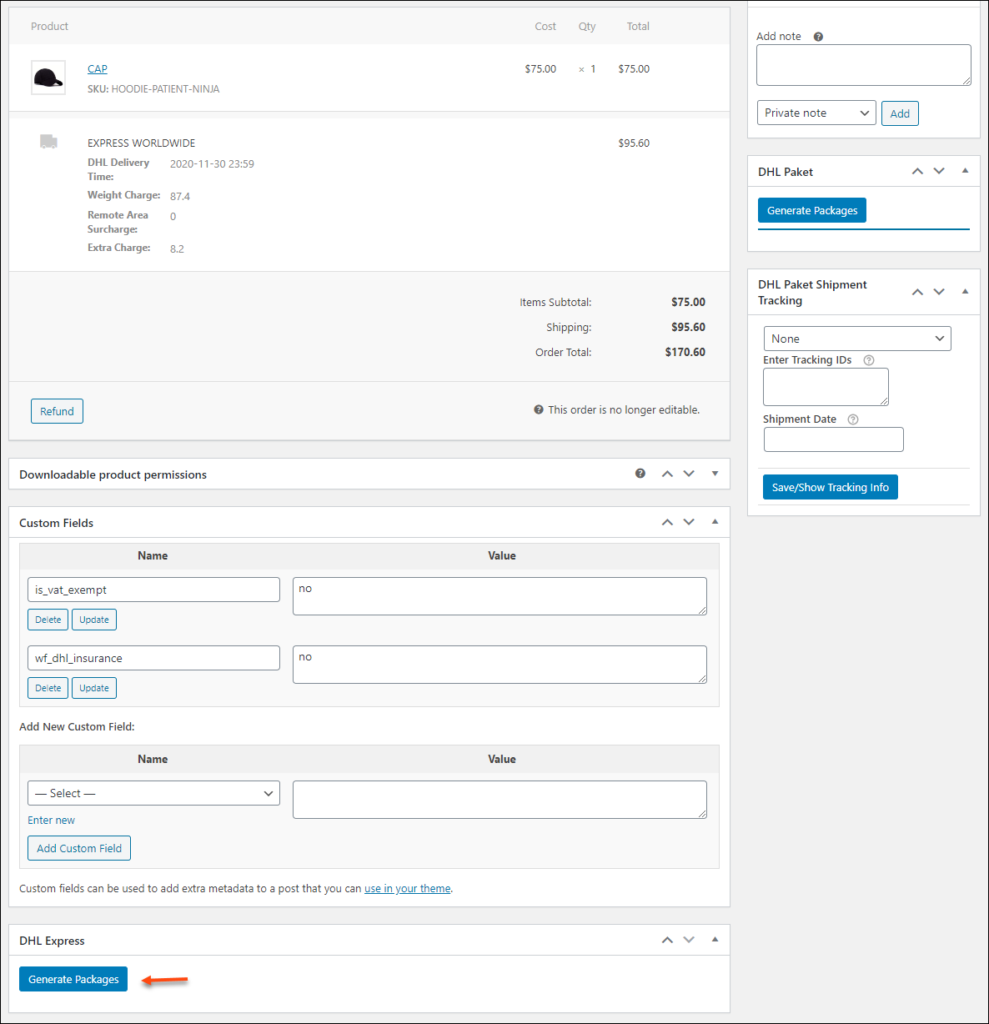Open the tracking provider None dropdown
Screen dimensions: 989x1024
click(x=857, y=338)
